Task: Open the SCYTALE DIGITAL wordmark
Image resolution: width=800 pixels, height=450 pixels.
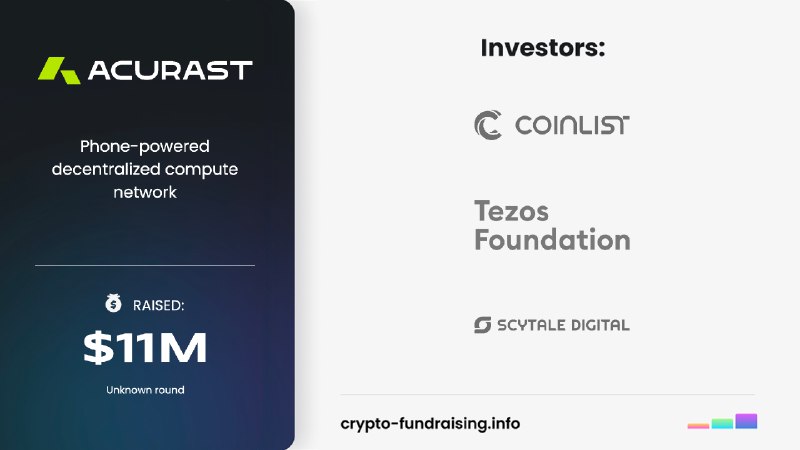Action: 565,325
